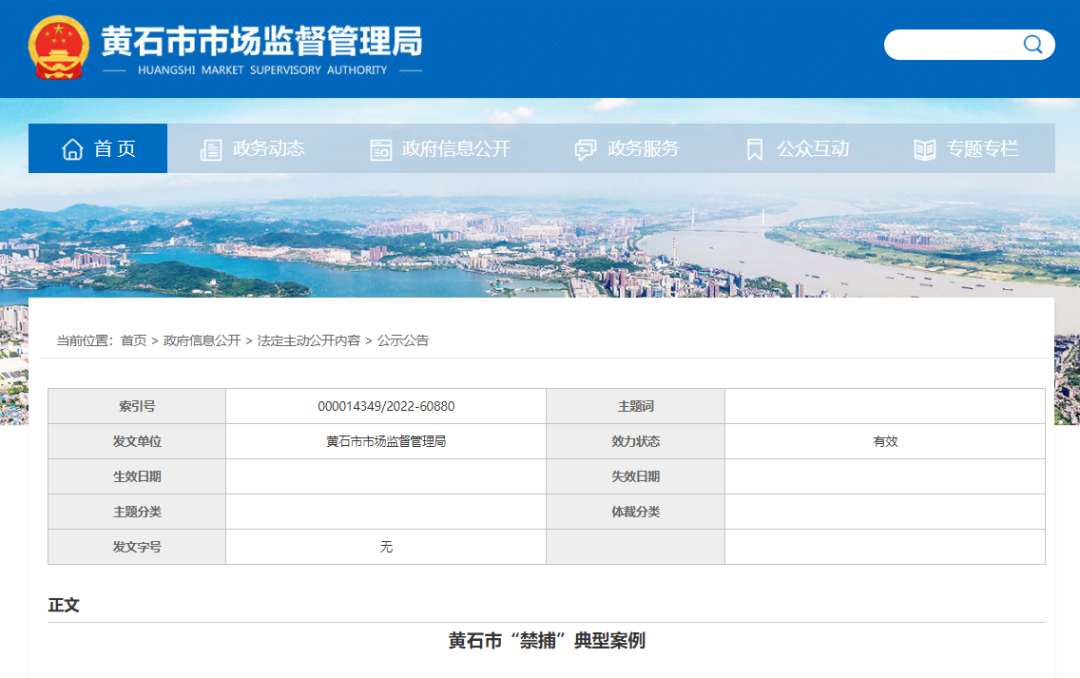Click the 政务动态 document icon

(211, 150)
